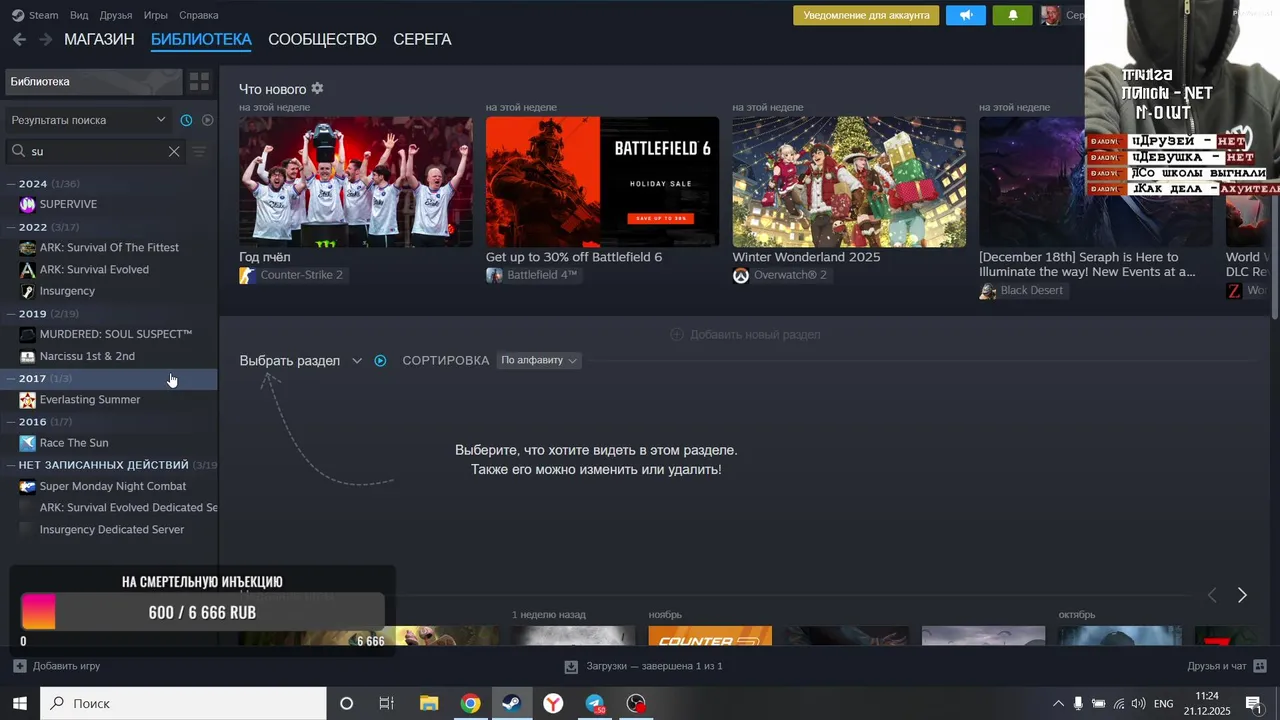
Task: Click the library search field
Action: [x=95, y=151]
